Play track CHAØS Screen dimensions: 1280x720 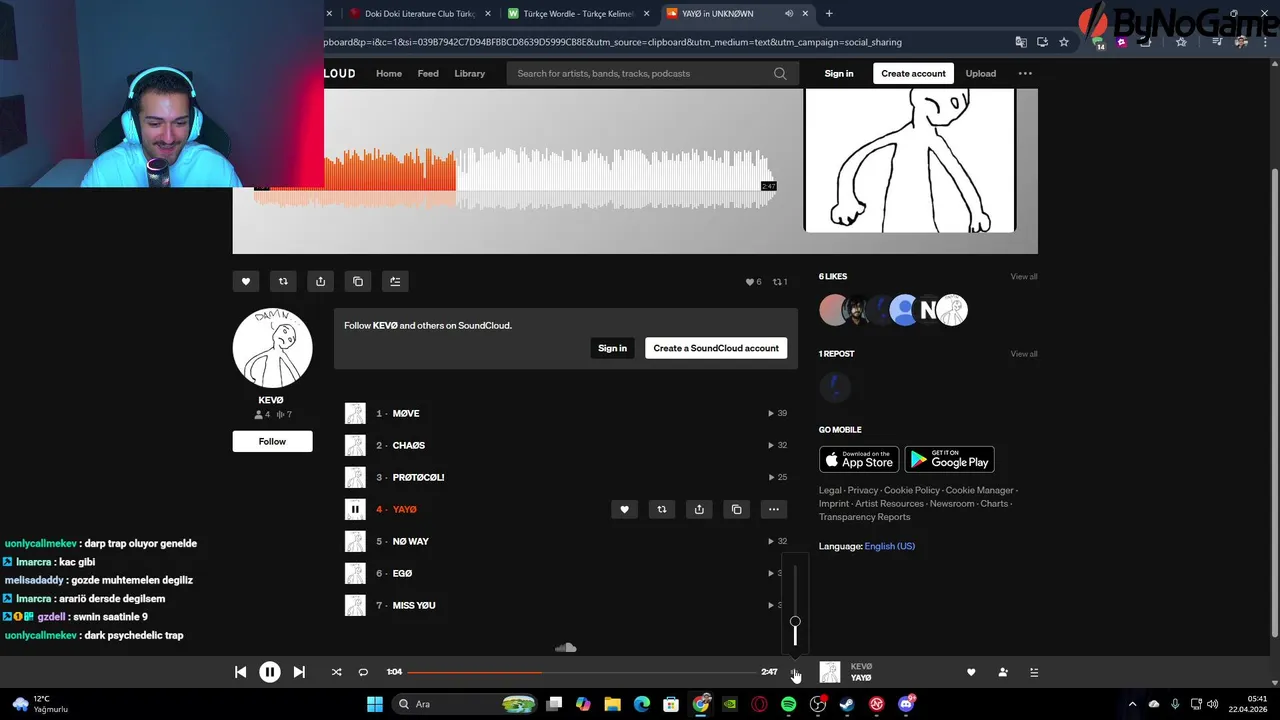[409, 445]
